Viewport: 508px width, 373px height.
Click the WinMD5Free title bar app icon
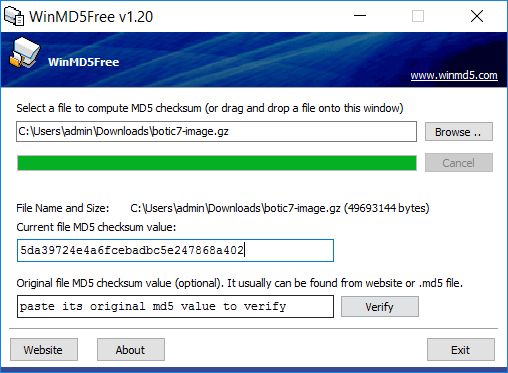[14, 16]
